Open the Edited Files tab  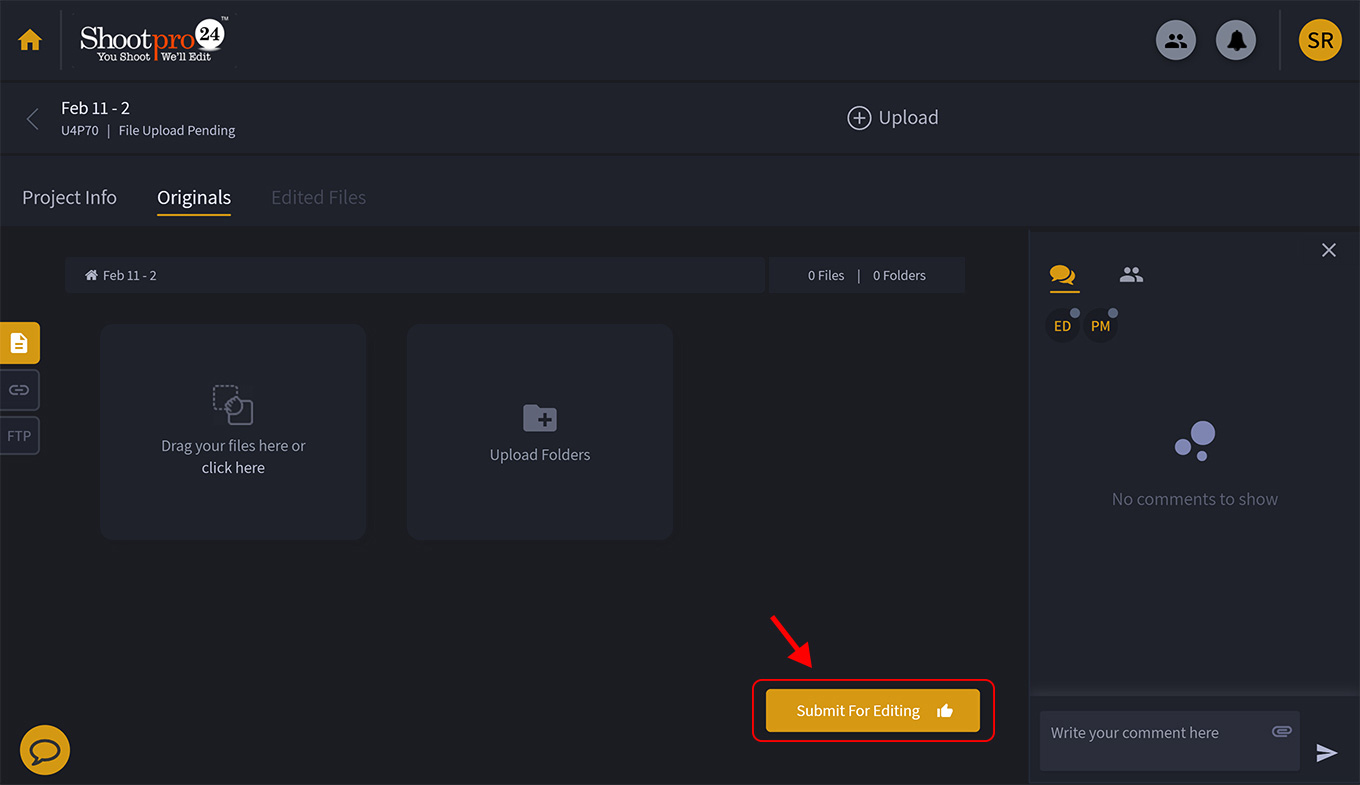pyautogui.click(x=318, y=197)
